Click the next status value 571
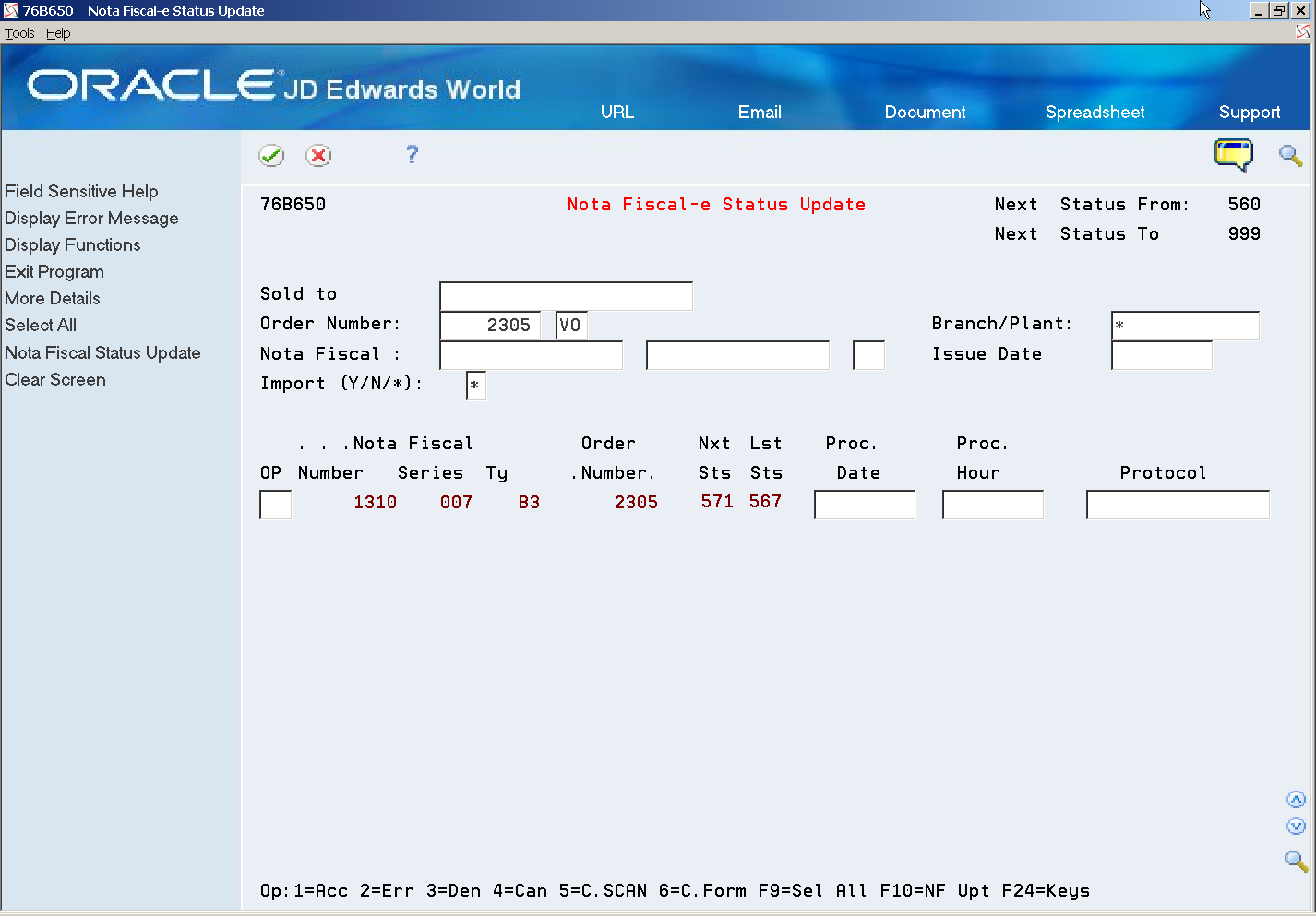Image resolution: width=1316 pixels, height=916 pixels. click(x=717, y=501)
